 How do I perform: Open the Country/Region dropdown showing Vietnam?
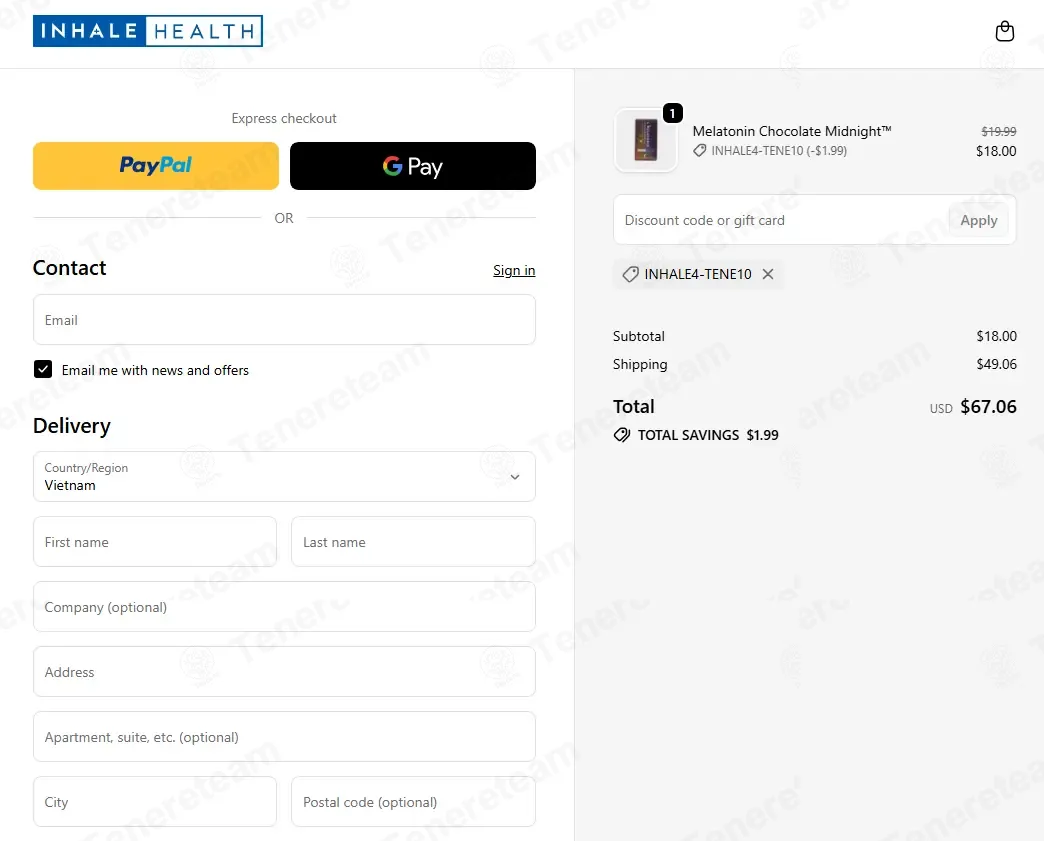pyautogui.click(x=284, y=477)
